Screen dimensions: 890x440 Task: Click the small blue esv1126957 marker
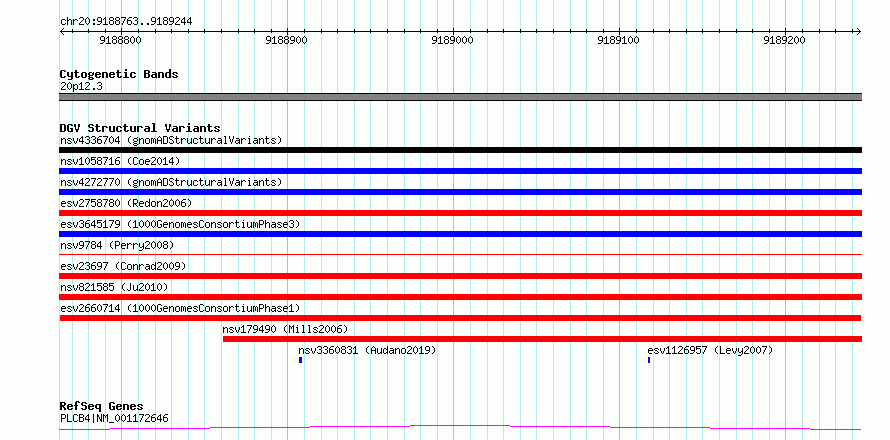click(649, 360)
